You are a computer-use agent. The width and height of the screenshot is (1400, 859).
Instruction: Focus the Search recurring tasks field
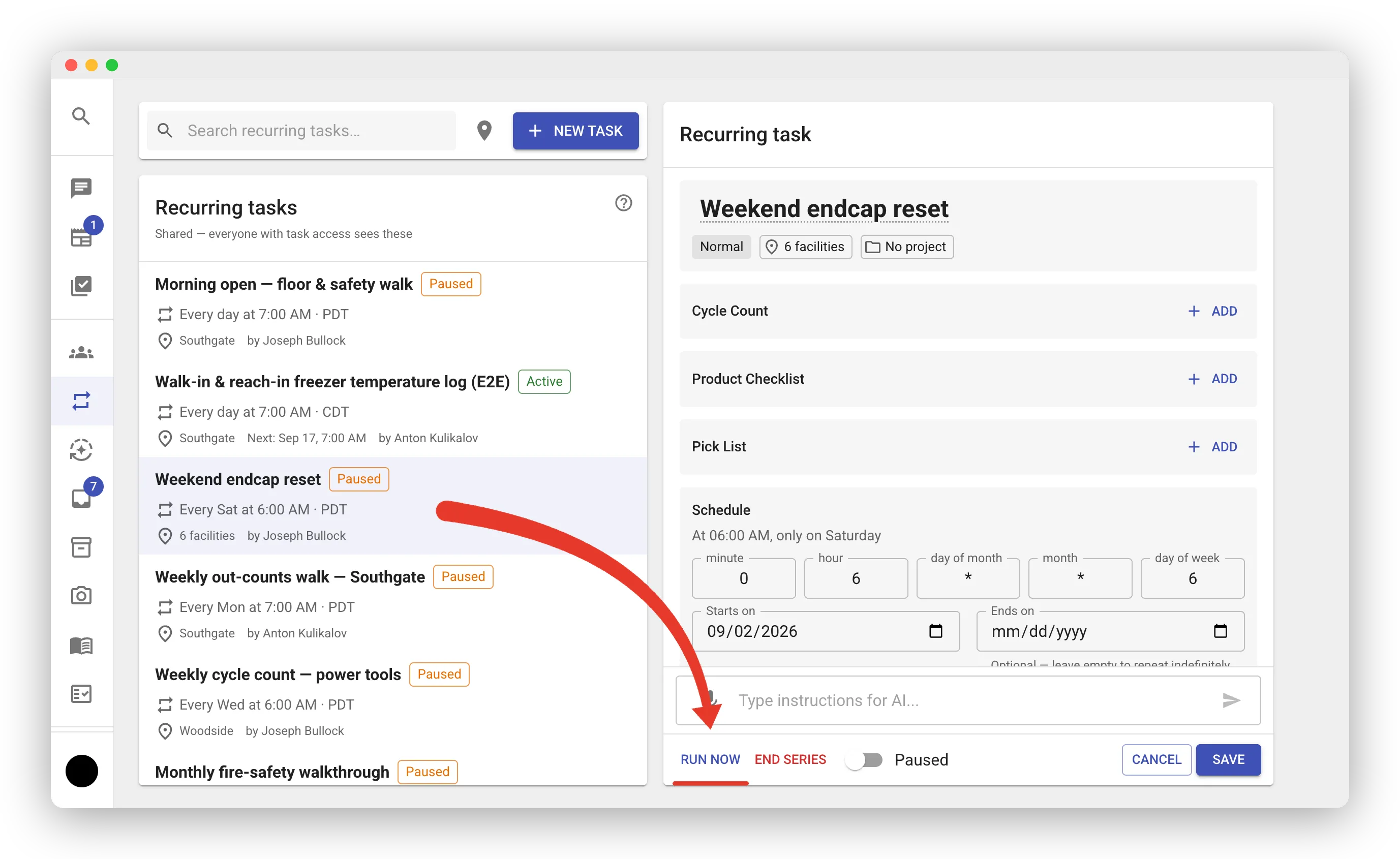[301, 131]
